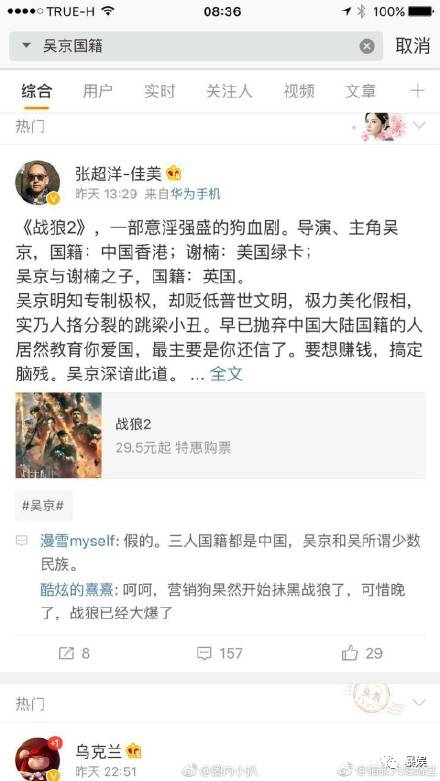Clear the search box text
This screenshot has width=440, height=781.
tap(367, 46)
